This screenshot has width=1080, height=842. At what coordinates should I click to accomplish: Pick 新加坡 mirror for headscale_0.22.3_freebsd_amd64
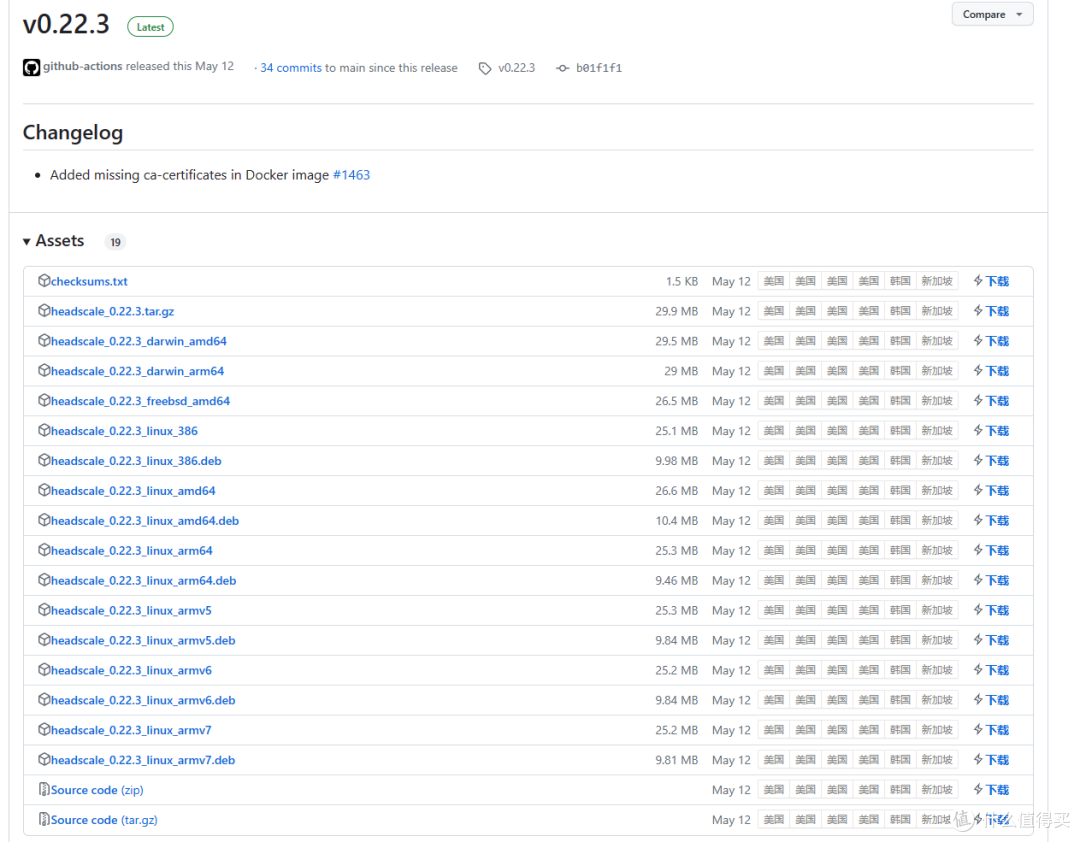(x=937, y=401)
